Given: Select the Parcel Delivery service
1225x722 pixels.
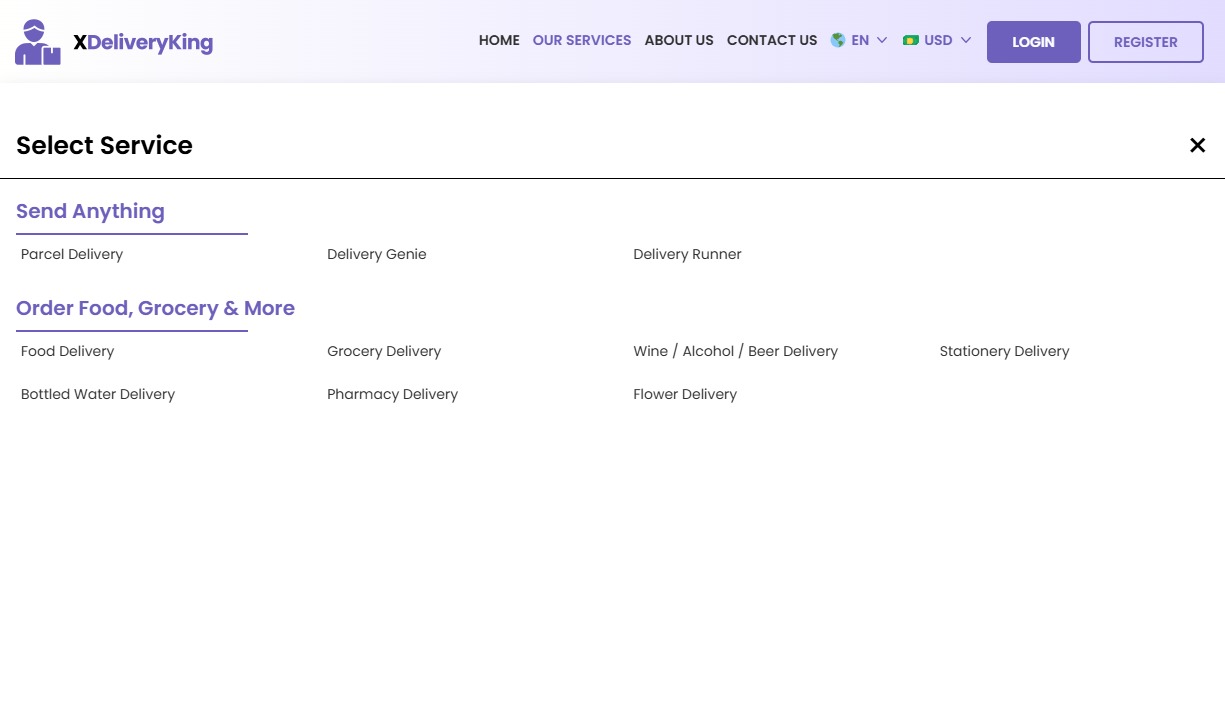Looking at the screenshot, I should pos(72,254).
